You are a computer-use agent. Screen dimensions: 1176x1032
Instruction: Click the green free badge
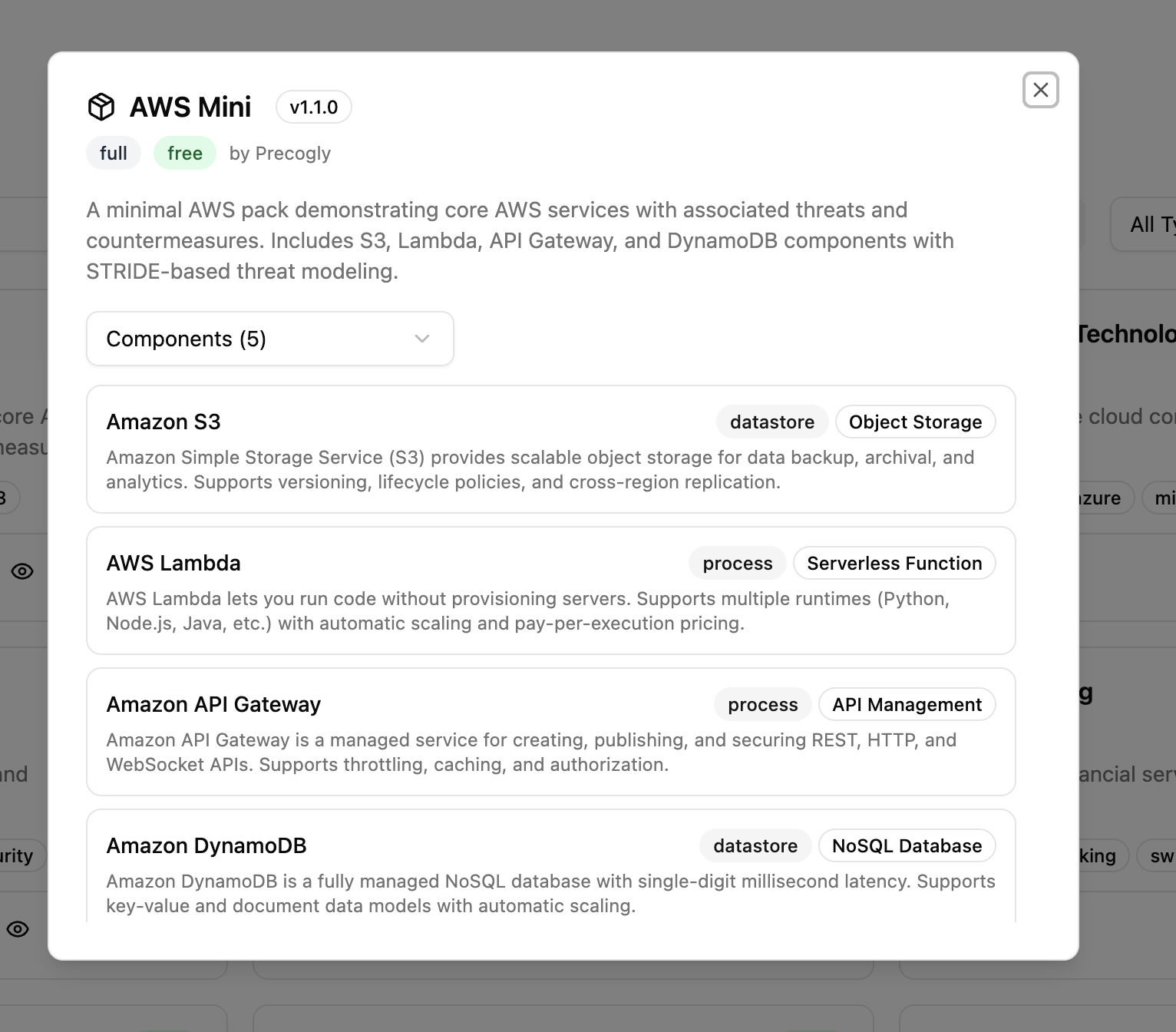click(185, 153)
